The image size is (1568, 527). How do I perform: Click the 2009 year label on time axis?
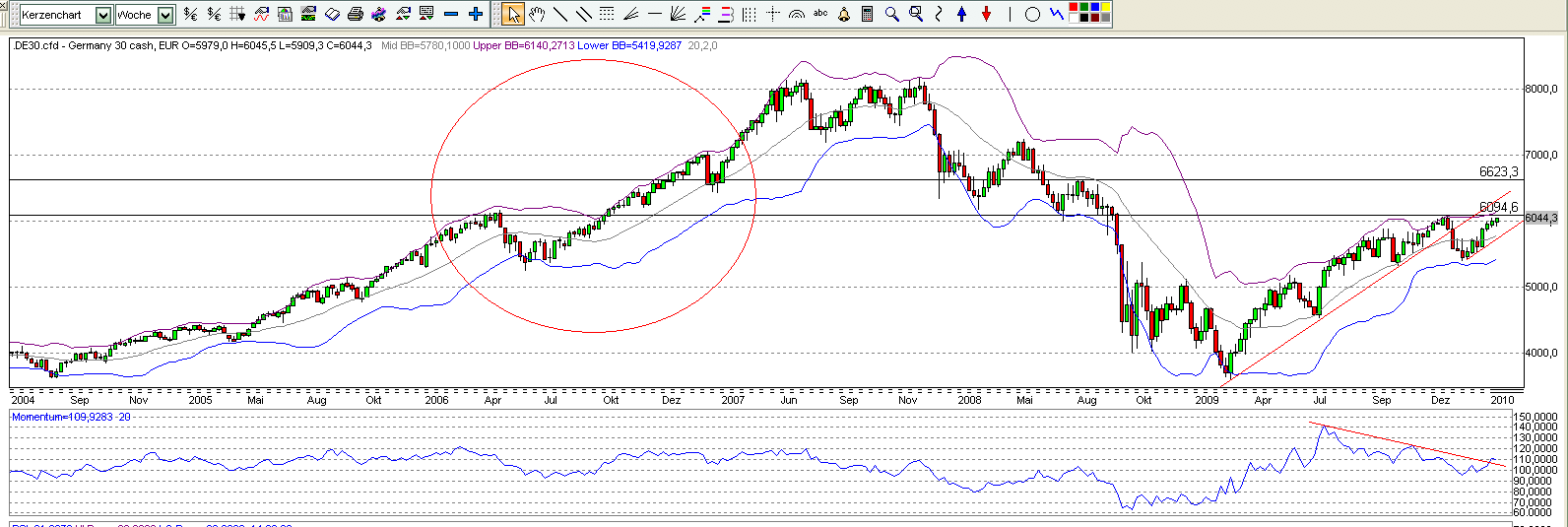(1207, 400)
